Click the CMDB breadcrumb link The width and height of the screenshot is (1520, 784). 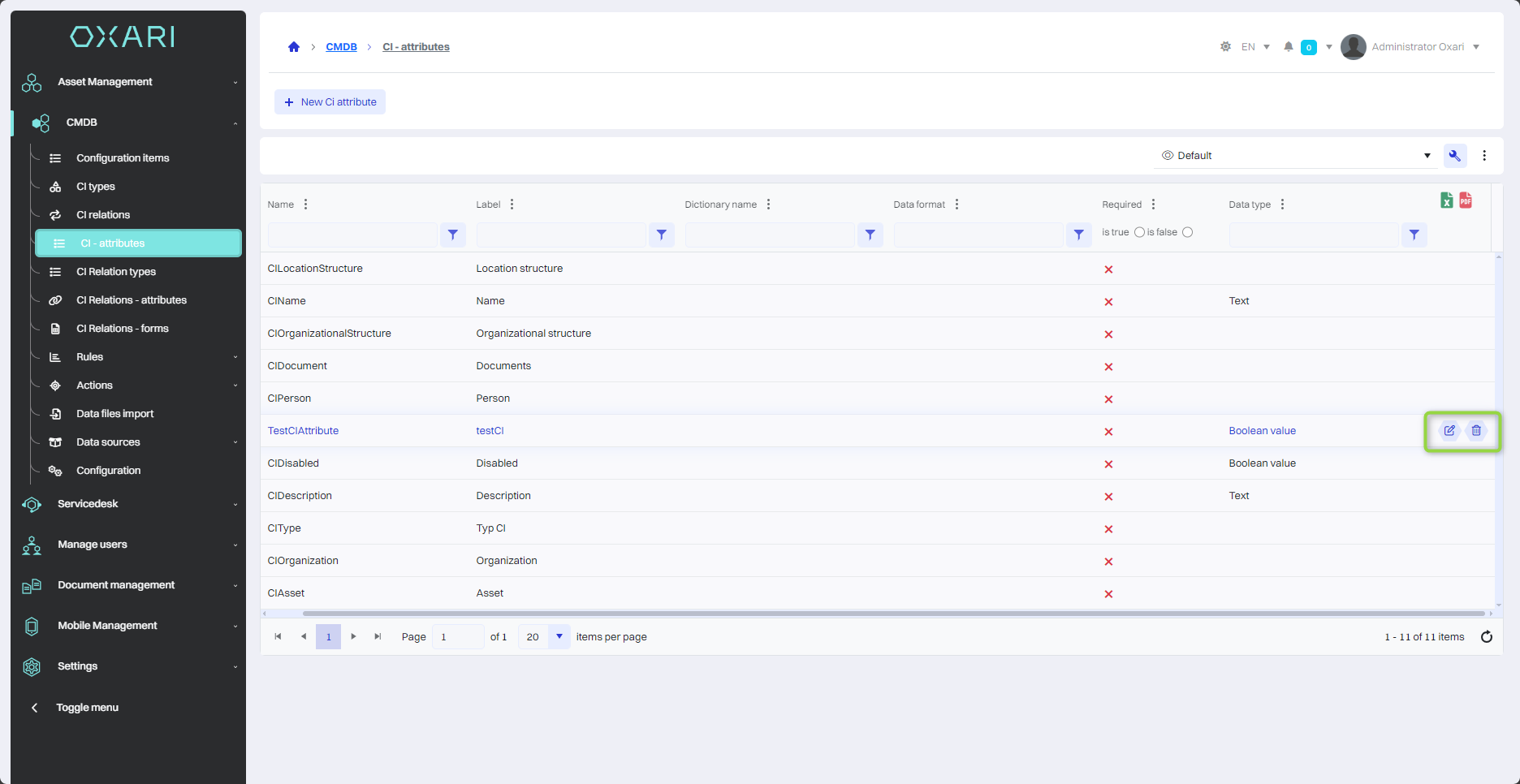[x=341, y=47]
